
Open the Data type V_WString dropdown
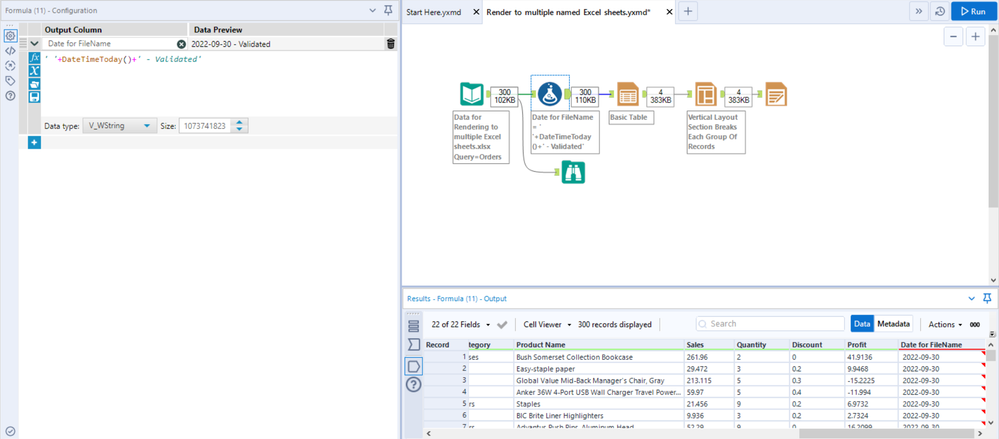point(119,126)
